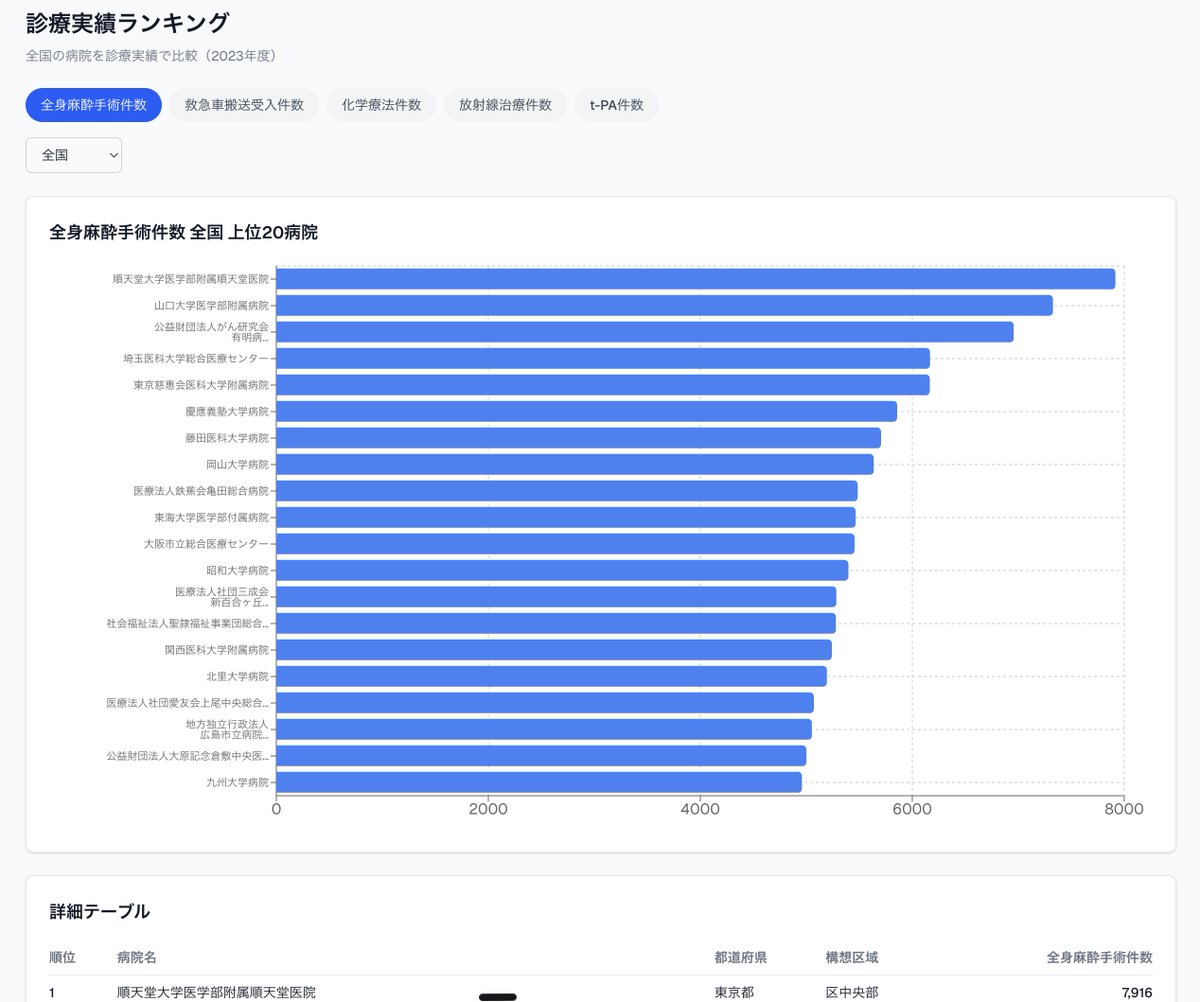Image resolution: width=1200 pixels, height=1002 pixels.
Task: Click the 全身麻酔手術件数 table column header
Action: [x=1100, y=957]
